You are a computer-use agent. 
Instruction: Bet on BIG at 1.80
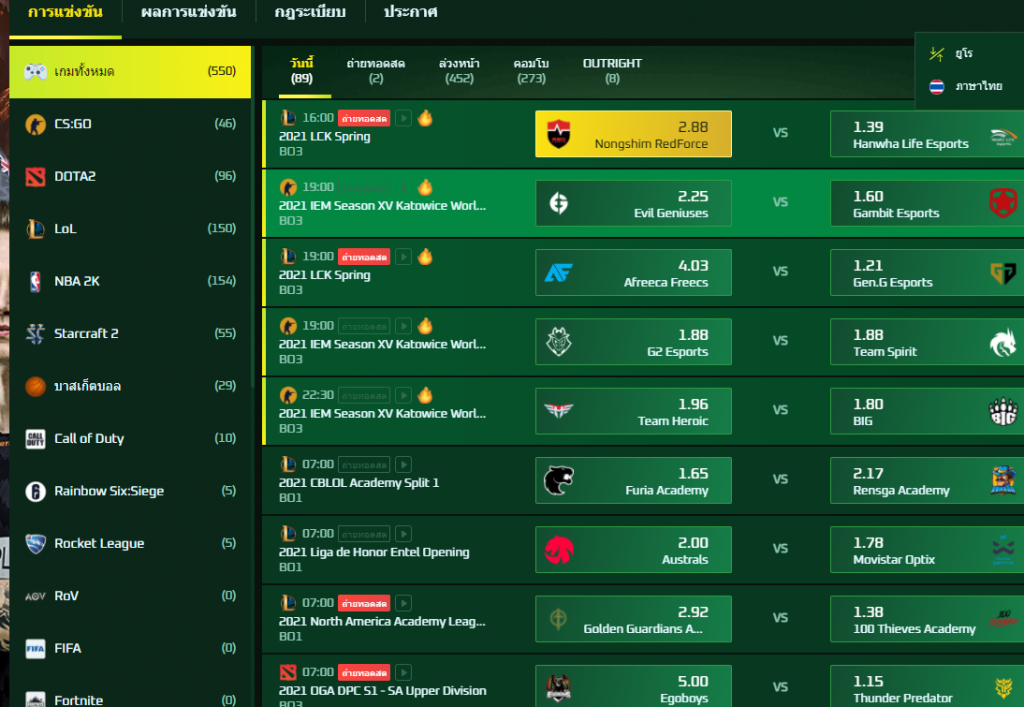[x=927, y=411]
